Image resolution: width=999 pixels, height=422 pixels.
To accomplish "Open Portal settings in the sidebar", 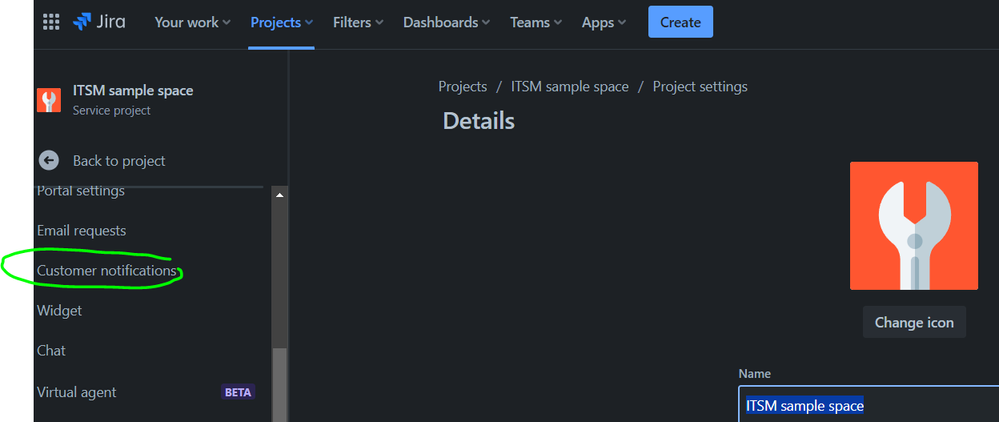I will click(x=81, y=191).
